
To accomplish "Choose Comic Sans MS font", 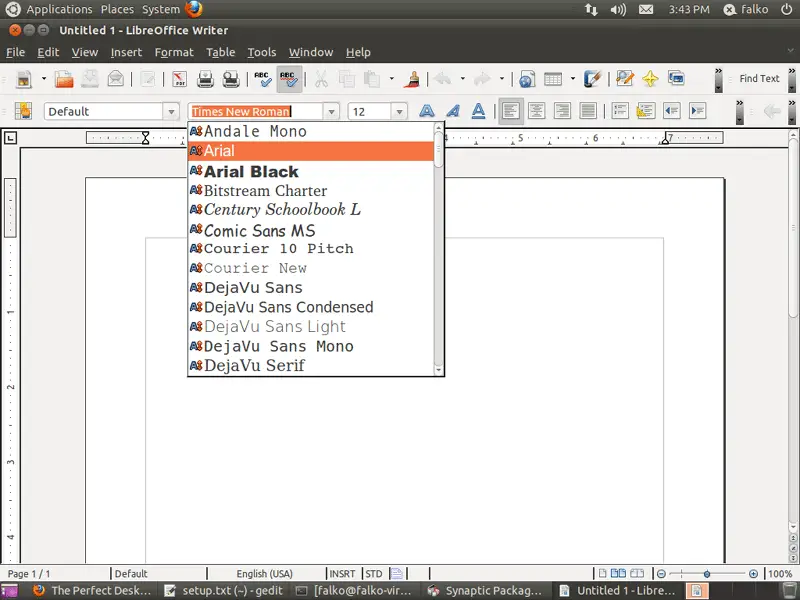I will point(311,231).
